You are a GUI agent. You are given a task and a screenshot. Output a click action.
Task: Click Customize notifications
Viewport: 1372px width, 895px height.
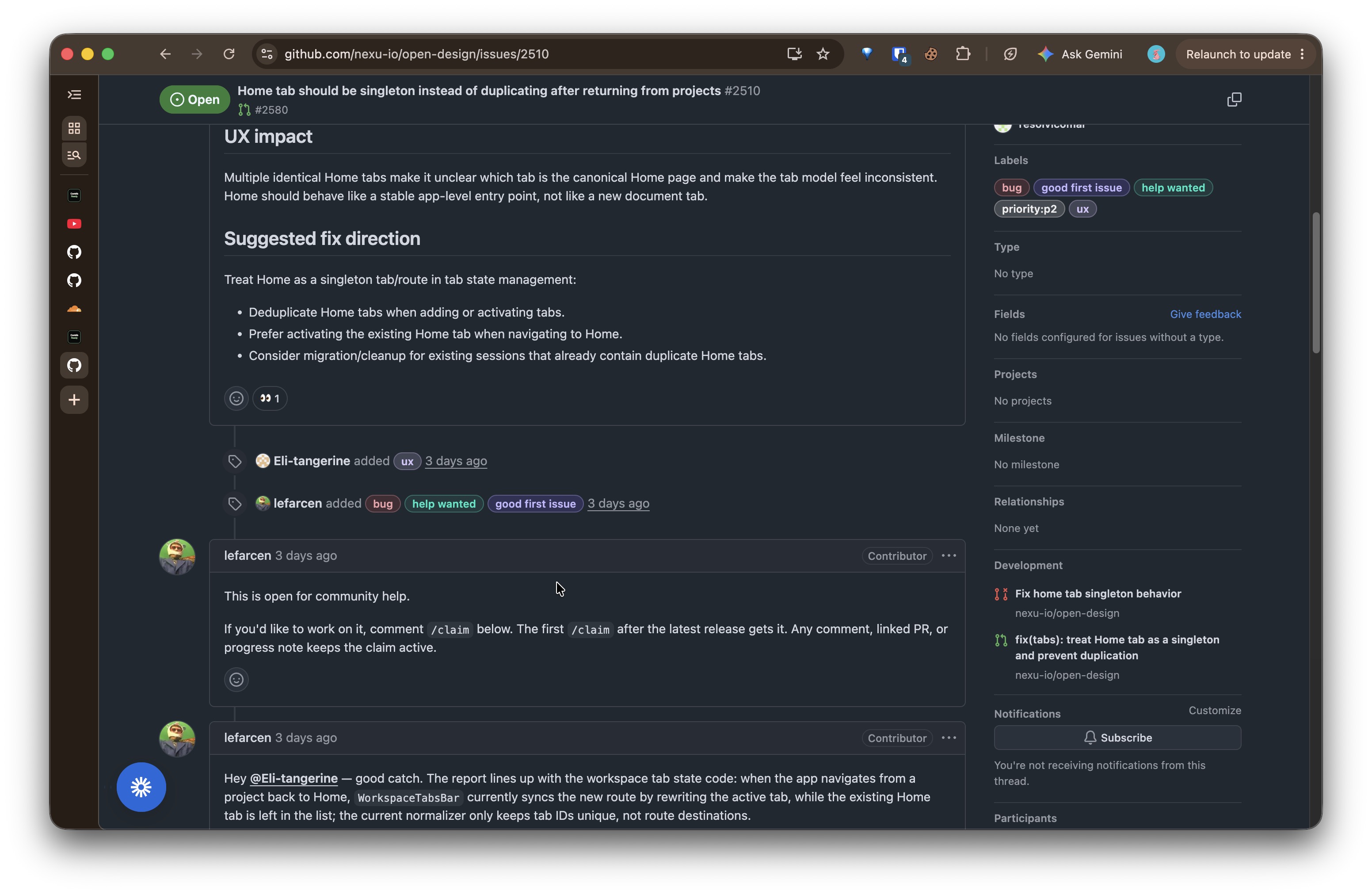(1214, 711)
